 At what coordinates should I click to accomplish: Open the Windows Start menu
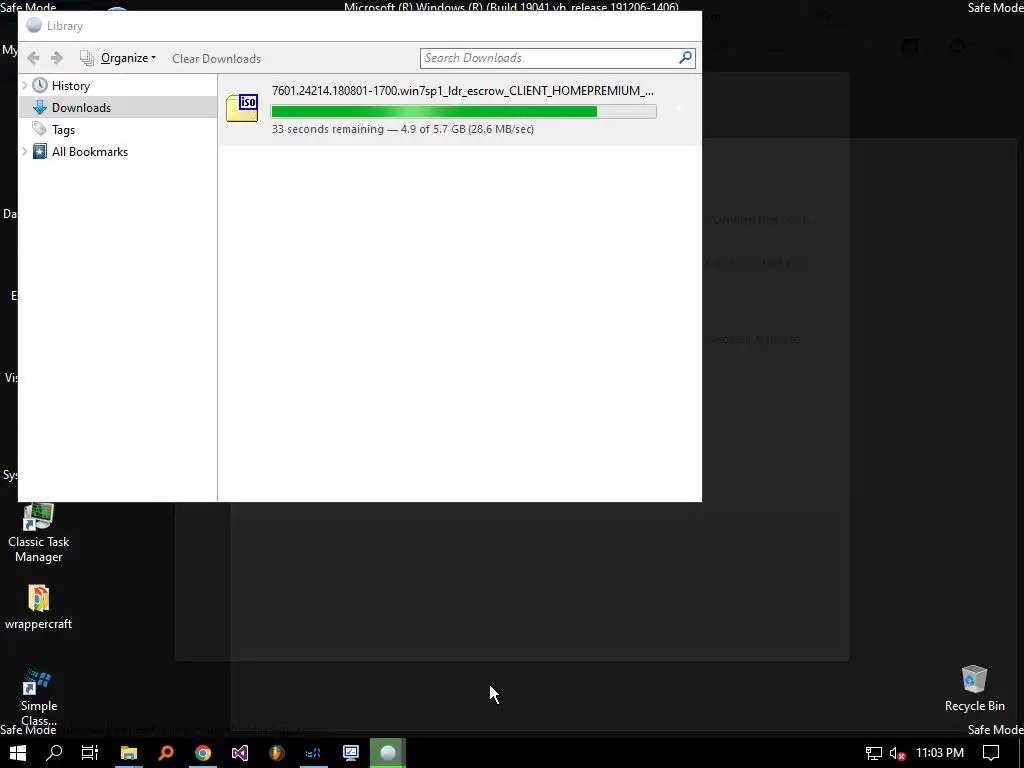click(18, 753)
